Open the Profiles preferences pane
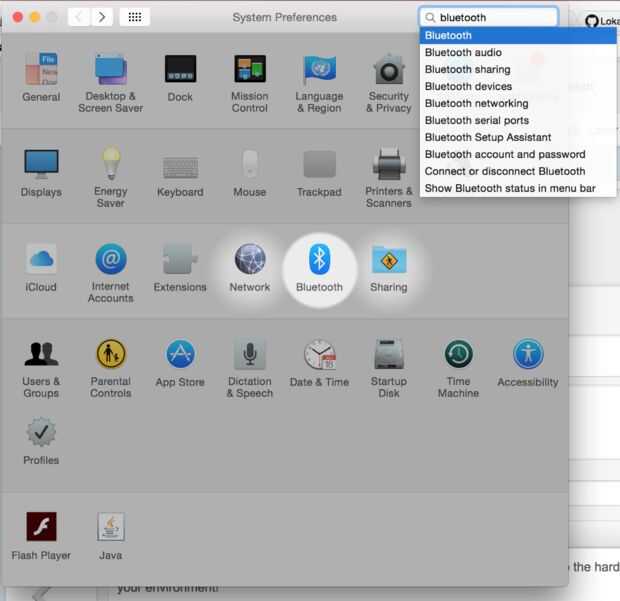 pyautogui.click(x=41, y=440)
